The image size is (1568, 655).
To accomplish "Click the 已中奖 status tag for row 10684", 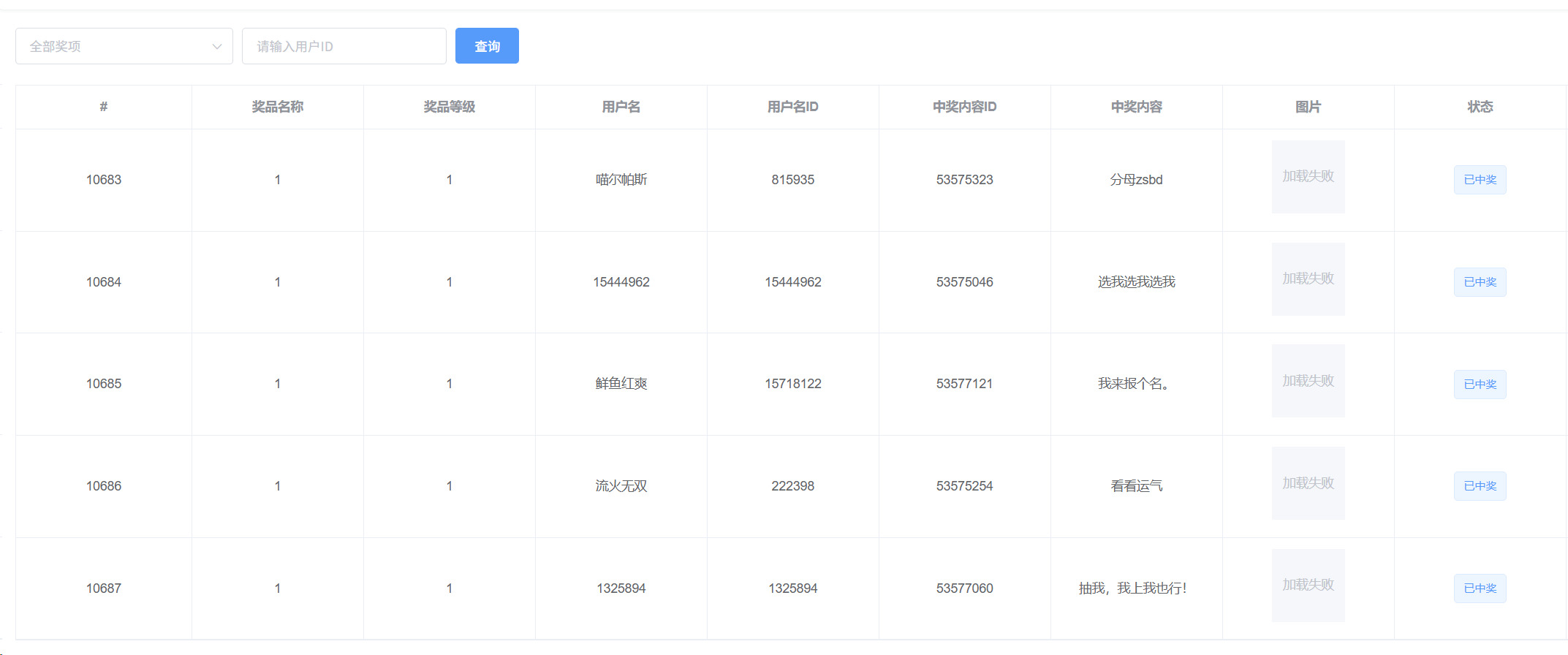I will (x=1480, y=282).
